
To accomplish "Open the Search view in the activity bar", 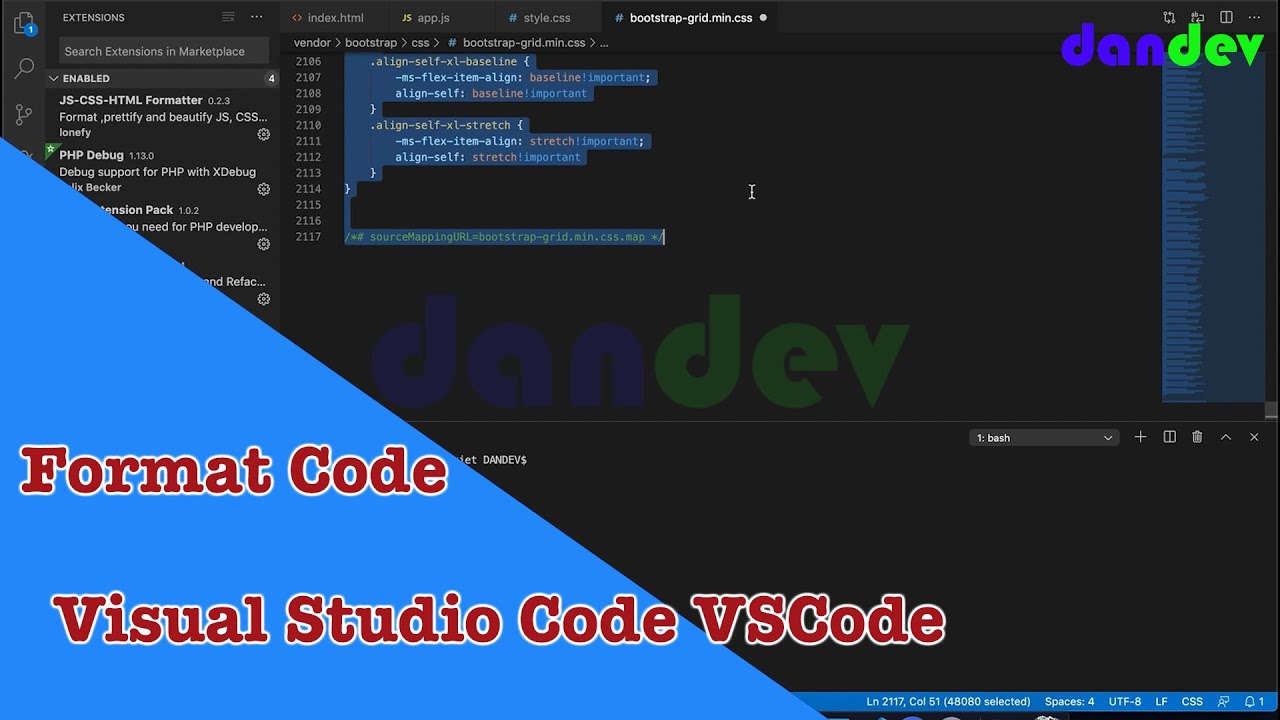I will (24, 68).
